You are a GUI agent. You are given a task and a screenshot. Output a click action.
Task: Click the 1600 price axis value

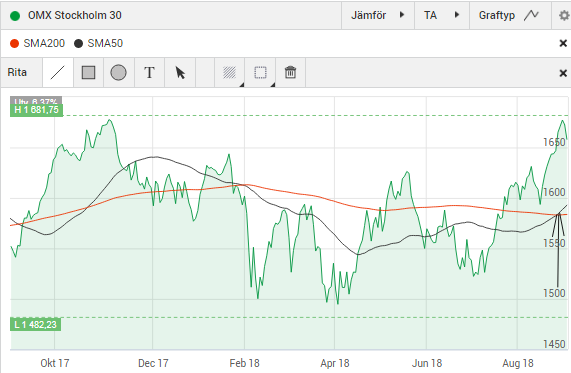[x=554, y=192]
